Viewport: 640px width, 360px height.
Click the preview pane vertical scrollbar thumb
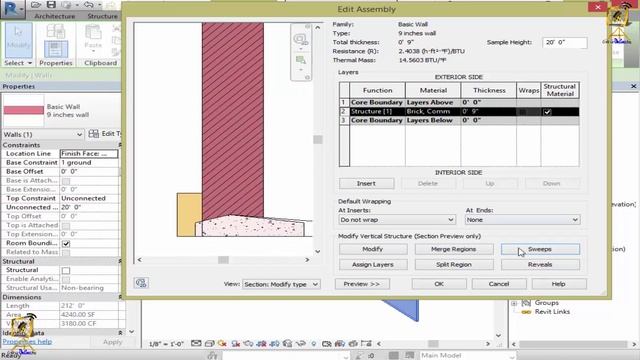(x=318, y=140)
